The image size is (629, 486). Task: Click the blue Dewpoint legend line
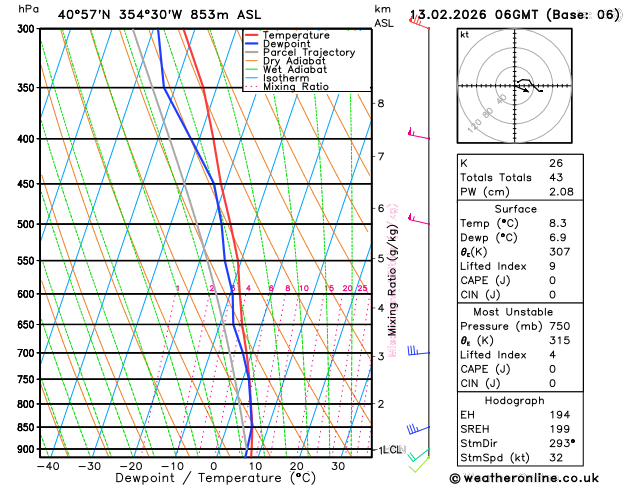252,44
